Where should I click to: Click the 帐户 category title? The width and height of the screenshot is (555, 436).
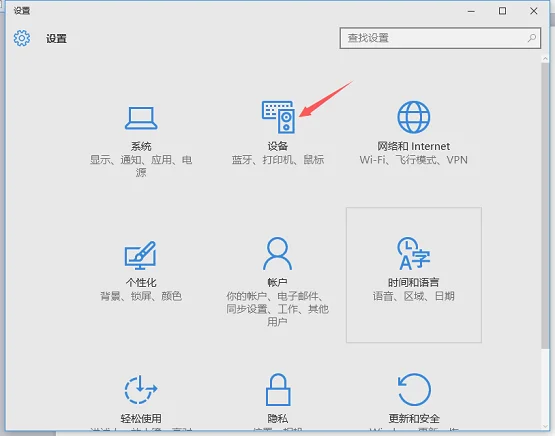click(278, 282)
